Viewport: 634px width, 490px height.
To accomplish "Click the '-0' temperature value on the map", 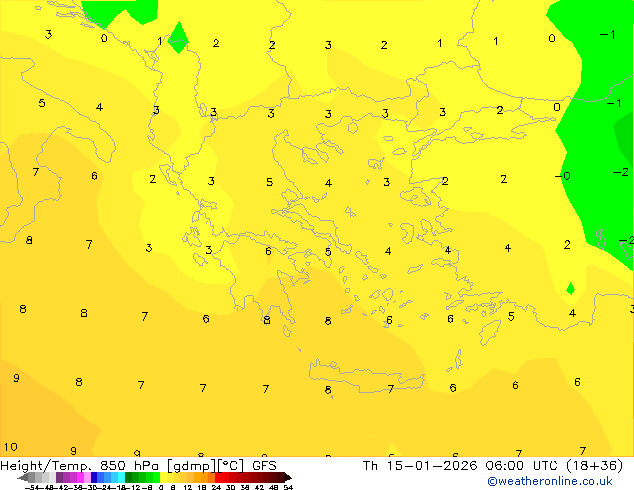I will point(563,176).
